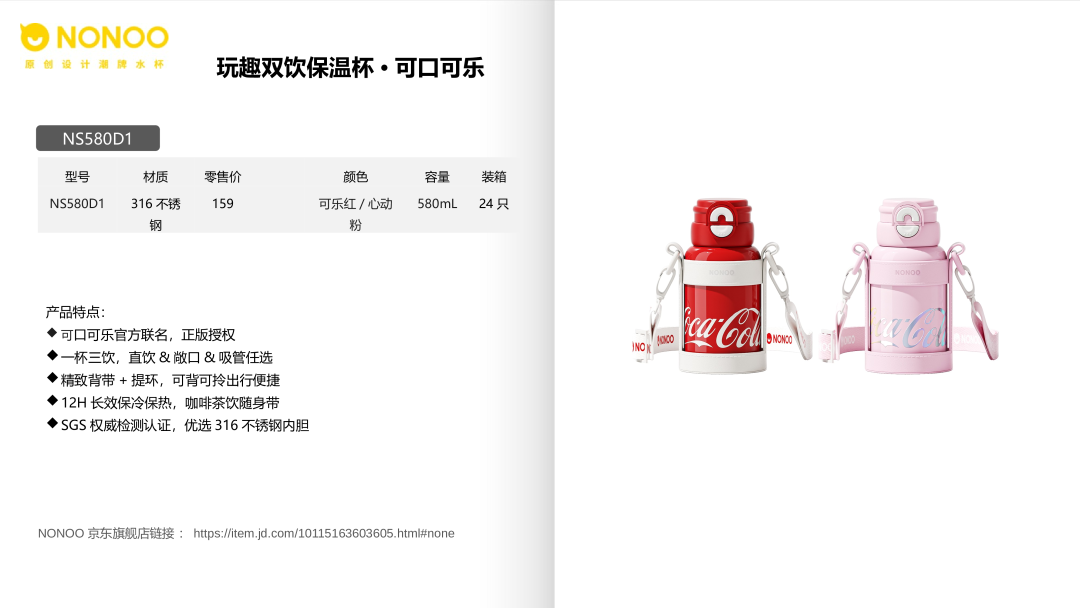
Task: Click the 型号 column header
Action: [x=77, y=177]
